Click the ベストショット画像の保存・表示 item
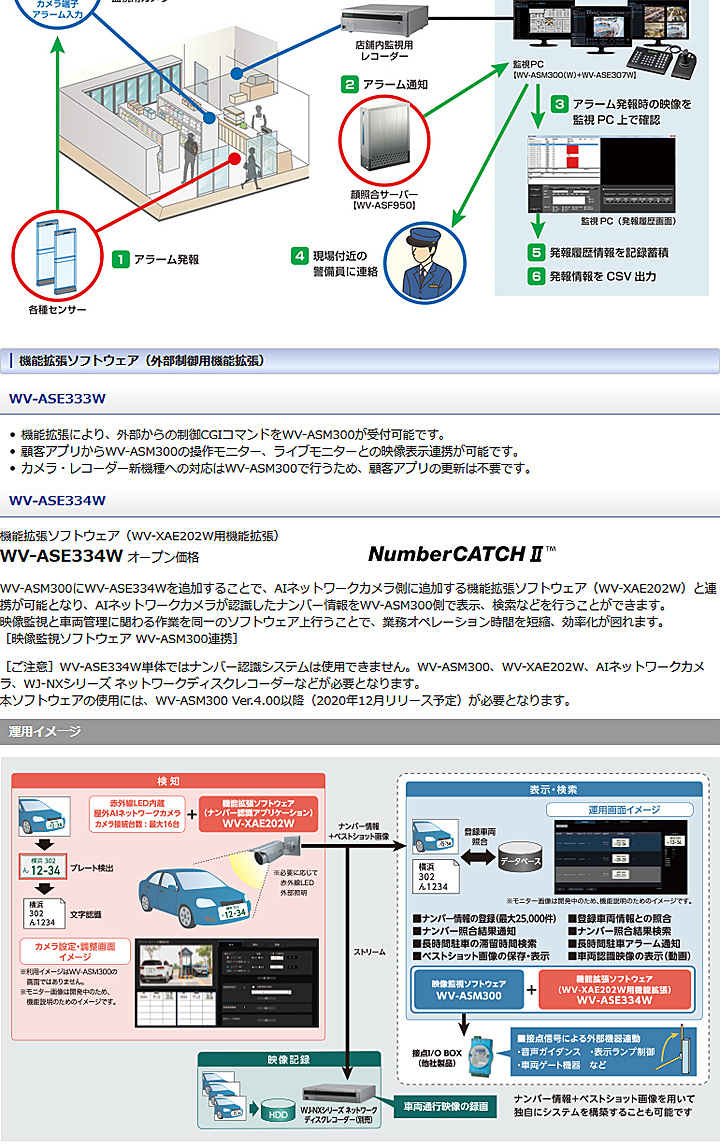The height and width of the screenshot is (1148, 720). (x=480, y=956)
